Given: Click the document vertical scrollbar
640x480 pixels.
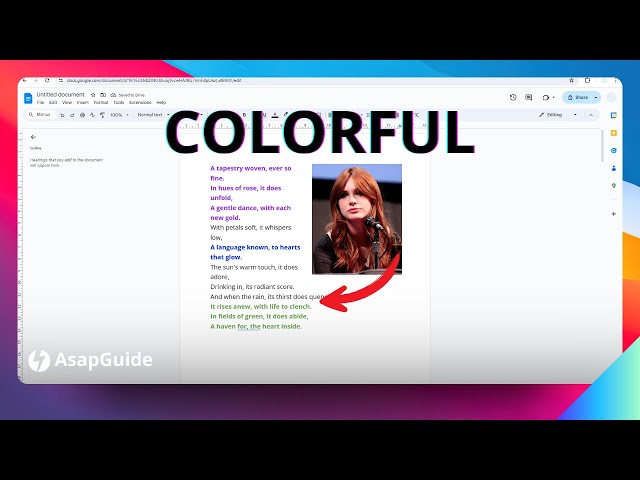Looking at the screenshot, I should pyautogui.click(x=602, y=147).
